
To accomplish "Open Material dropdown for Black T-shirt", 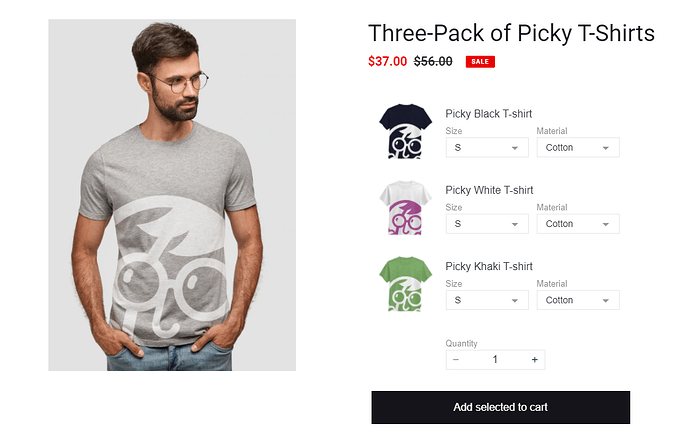I will 578,148.
